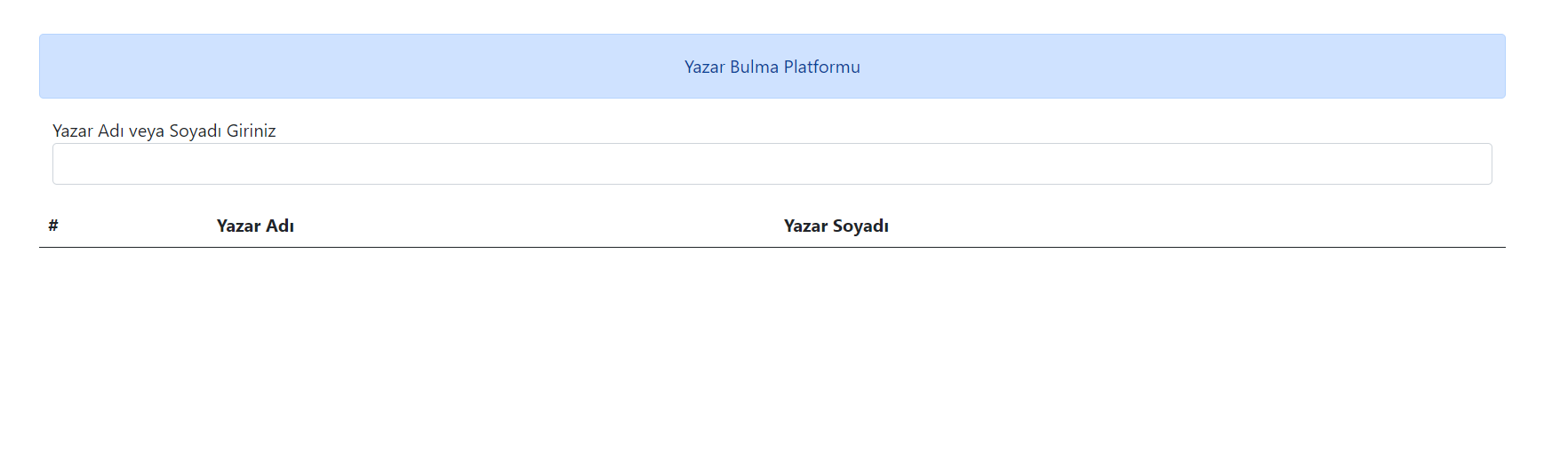1568x468 pixels.
Task: Click the word "Bulma" in the banner
Action: tap(754, 67)
